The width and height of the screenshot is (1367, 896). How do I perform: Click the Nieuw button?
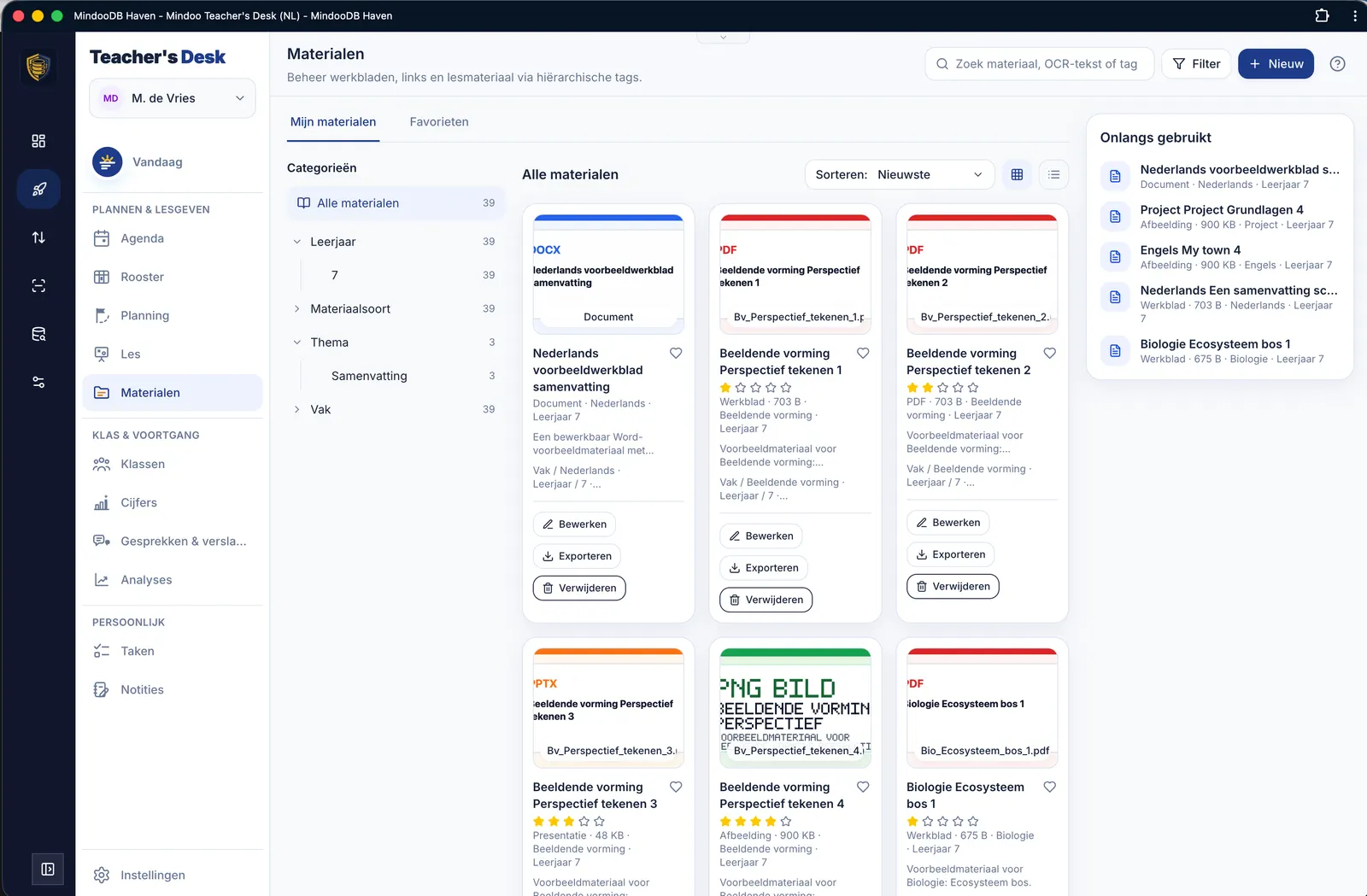[1276, 64]
